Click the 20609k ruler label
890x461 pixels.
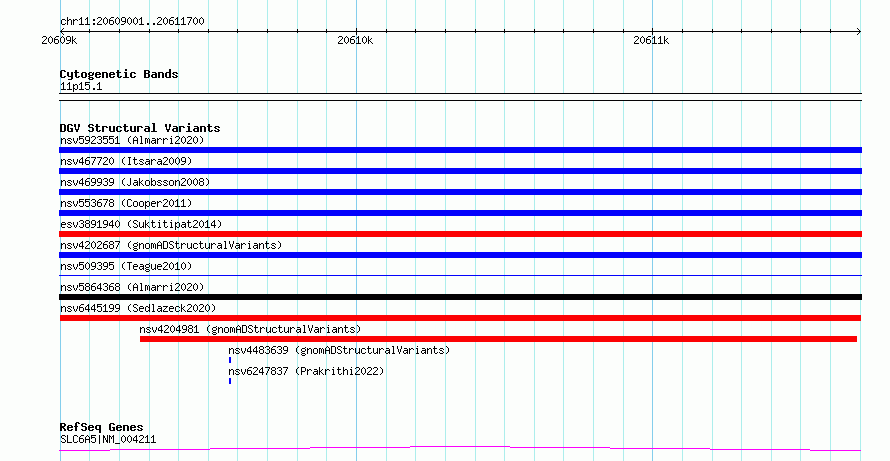(x=59, y=40)
